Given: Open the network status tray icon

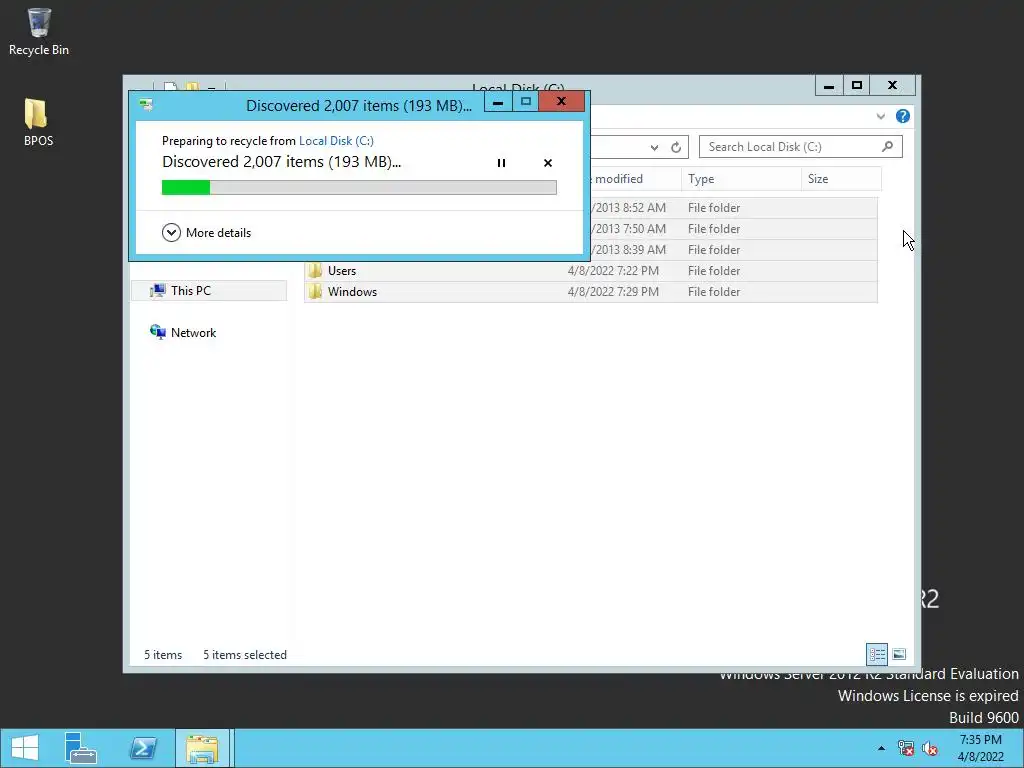Looking at the screenshot, I should 906,748.
